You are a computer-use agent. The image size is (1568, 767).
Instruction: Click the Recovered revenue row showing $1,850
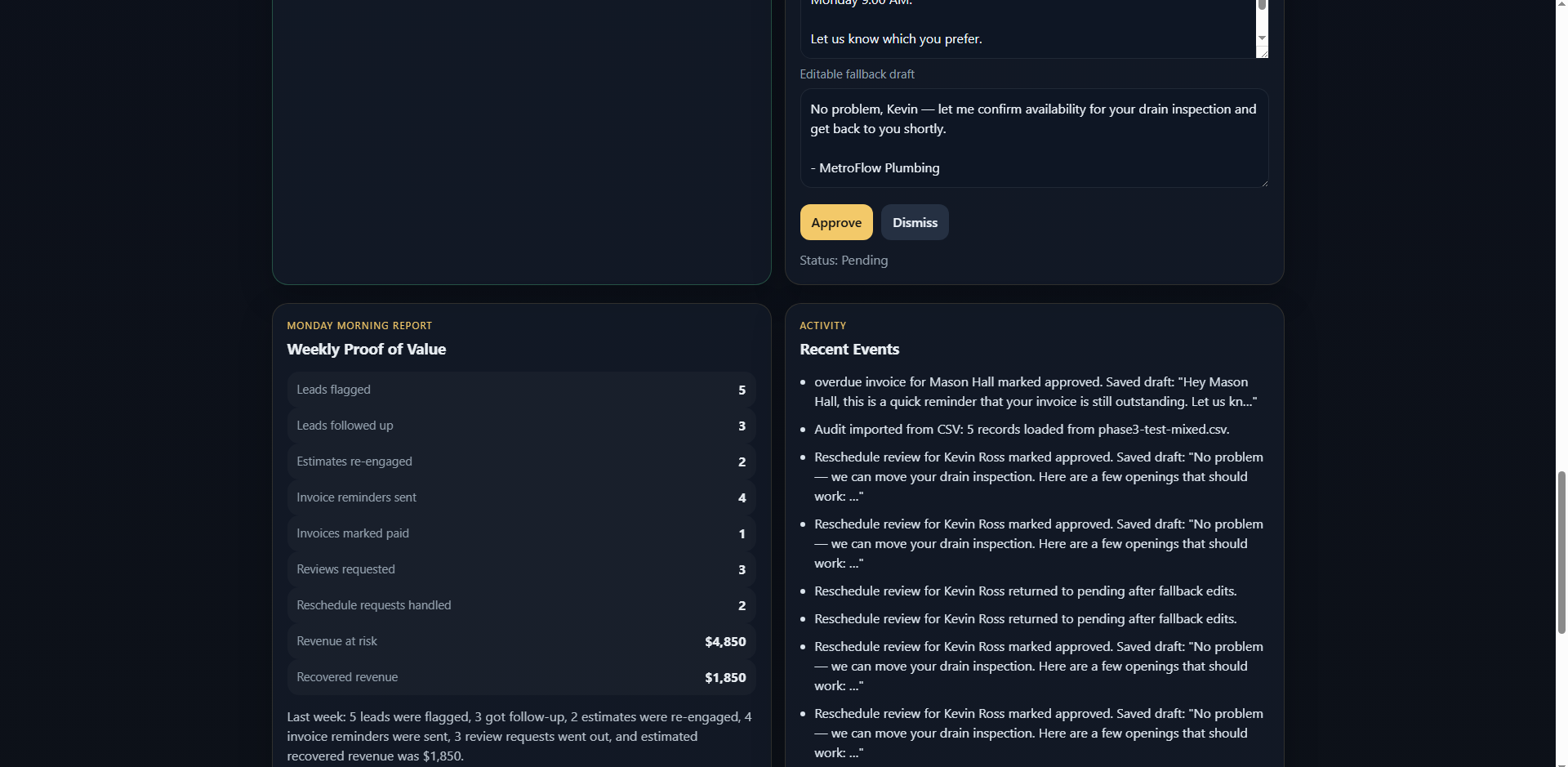click(x=520, y=677)
